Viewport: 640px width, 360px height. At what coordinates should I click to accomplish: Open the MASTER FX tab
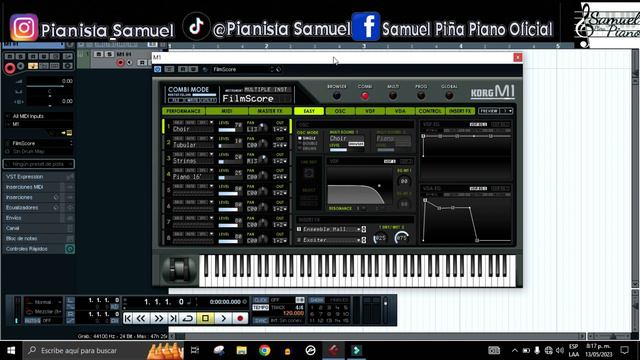[270, 111]
